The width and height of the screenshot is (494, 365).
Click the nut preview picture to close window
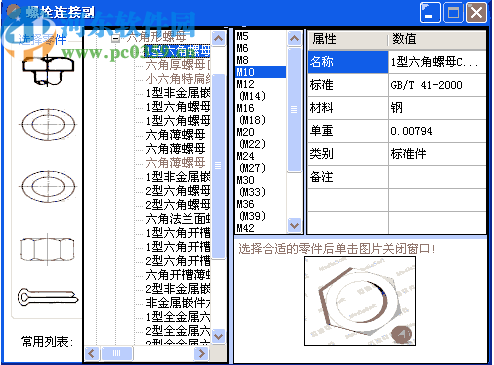[360, 301]
